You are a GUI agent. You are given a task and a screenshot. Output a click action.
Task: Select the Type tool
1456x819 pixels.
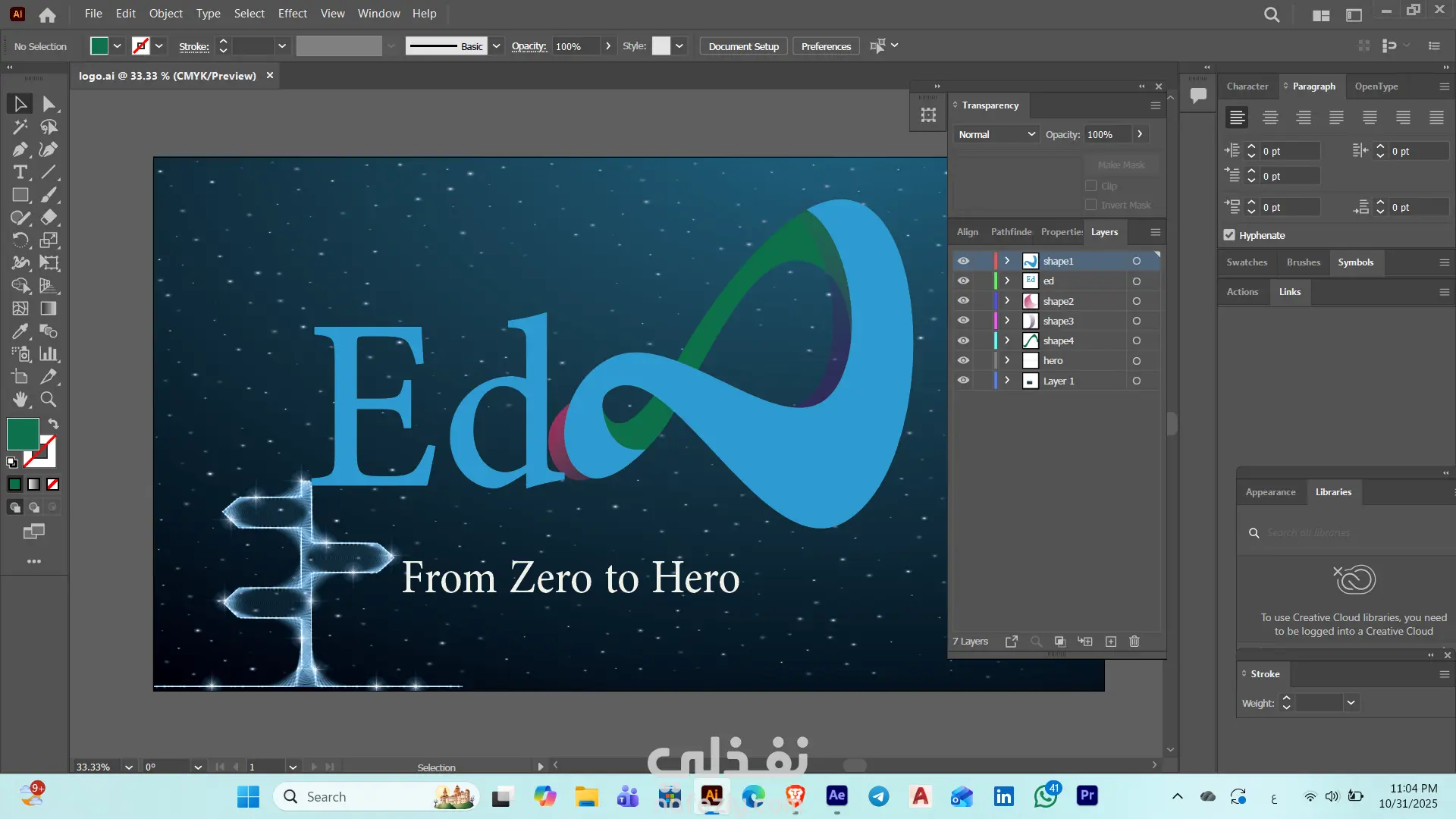coord(20,172)
